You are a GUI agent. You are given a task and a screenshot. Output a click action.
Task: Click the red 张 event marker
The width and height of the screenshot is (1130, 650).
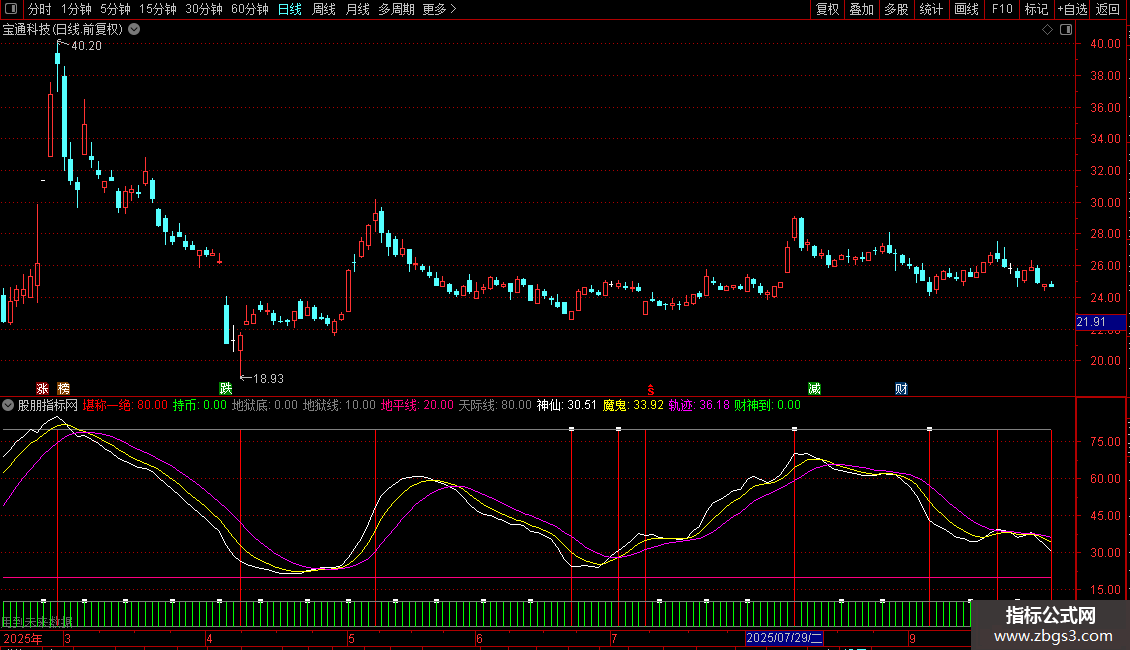[x=42, y=388]
